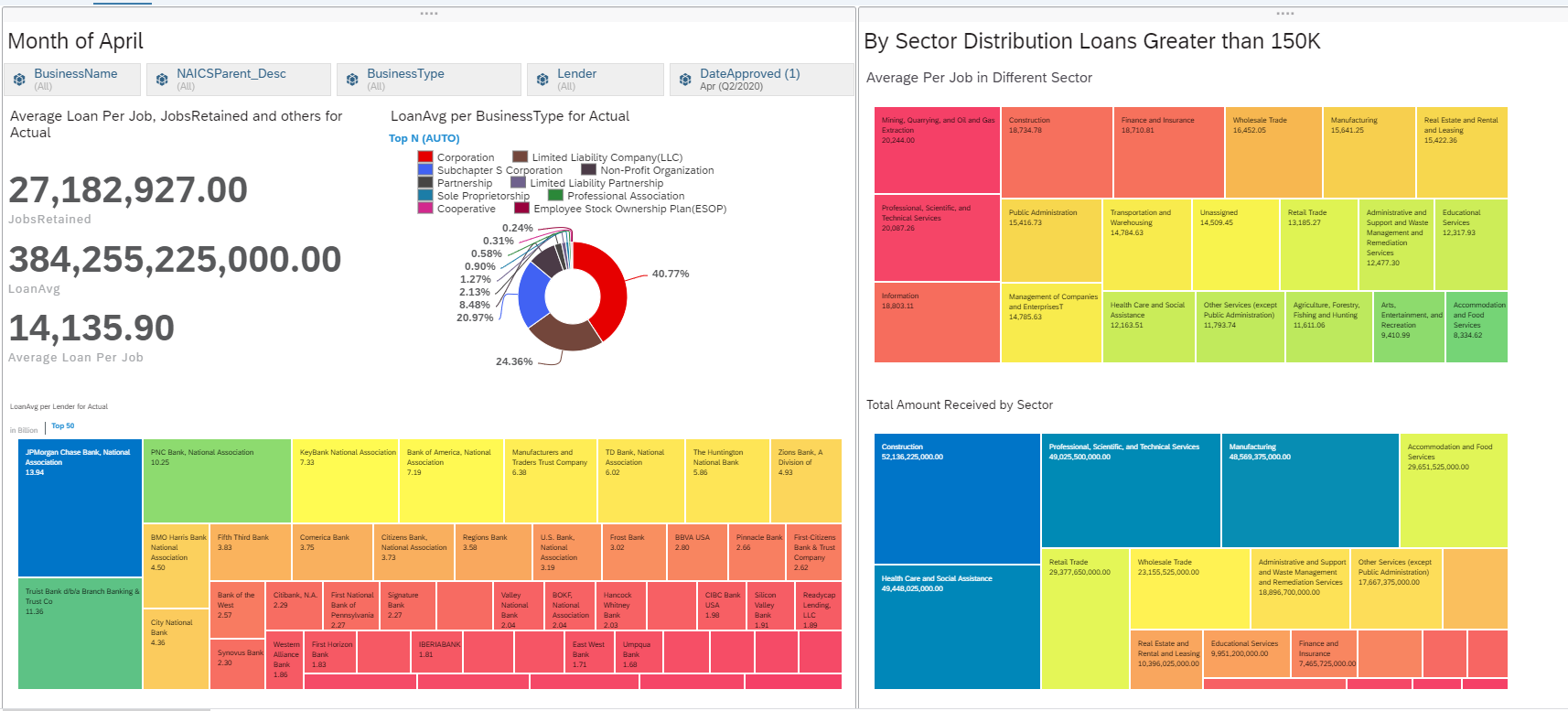Select the JPMorgan Chase Bank treemap tile
The width and height of the screenshot is (1568, 711).
point(80,508)
